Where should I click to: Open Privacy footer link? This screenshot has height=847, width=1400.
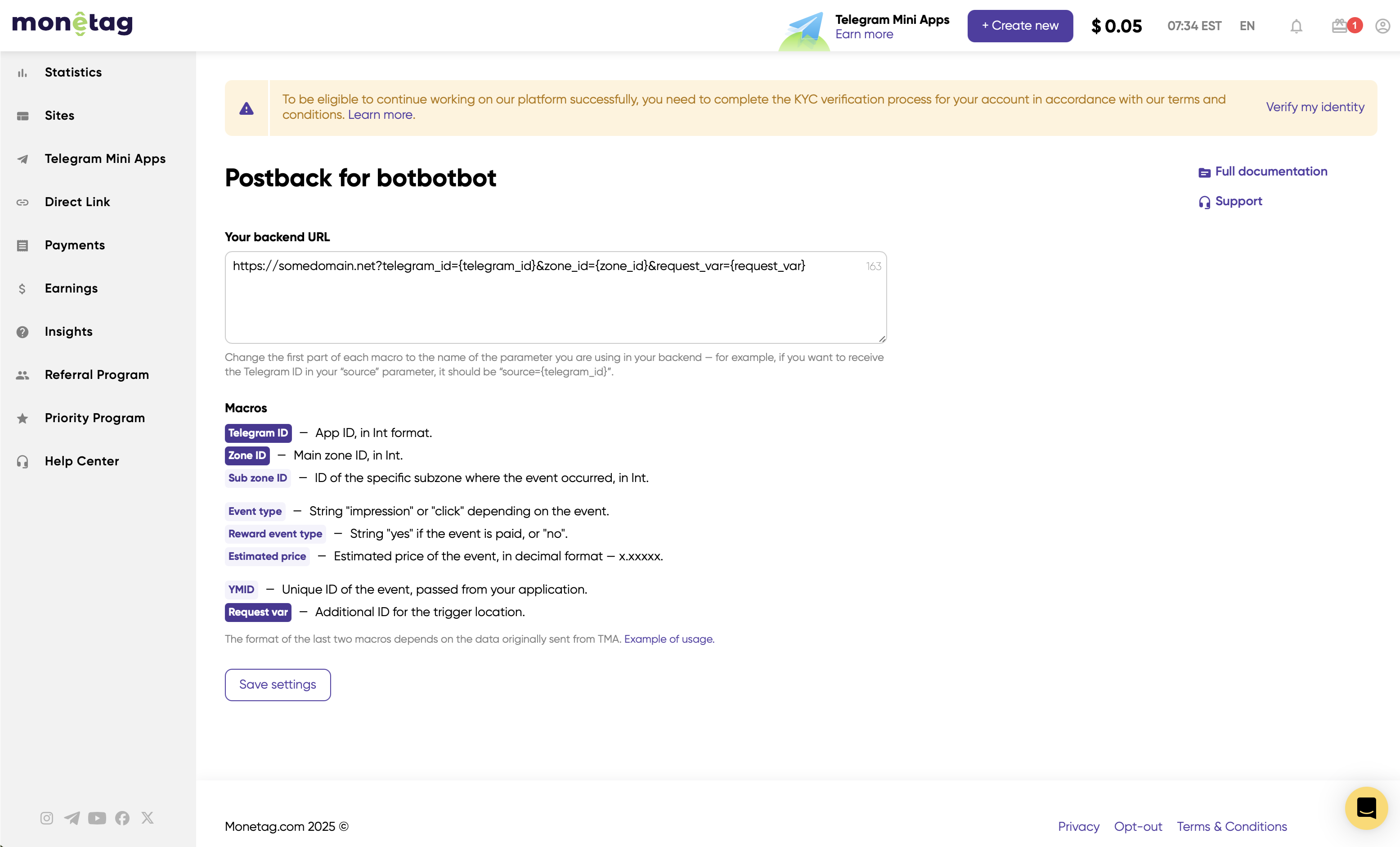[x=1078, y=827]
